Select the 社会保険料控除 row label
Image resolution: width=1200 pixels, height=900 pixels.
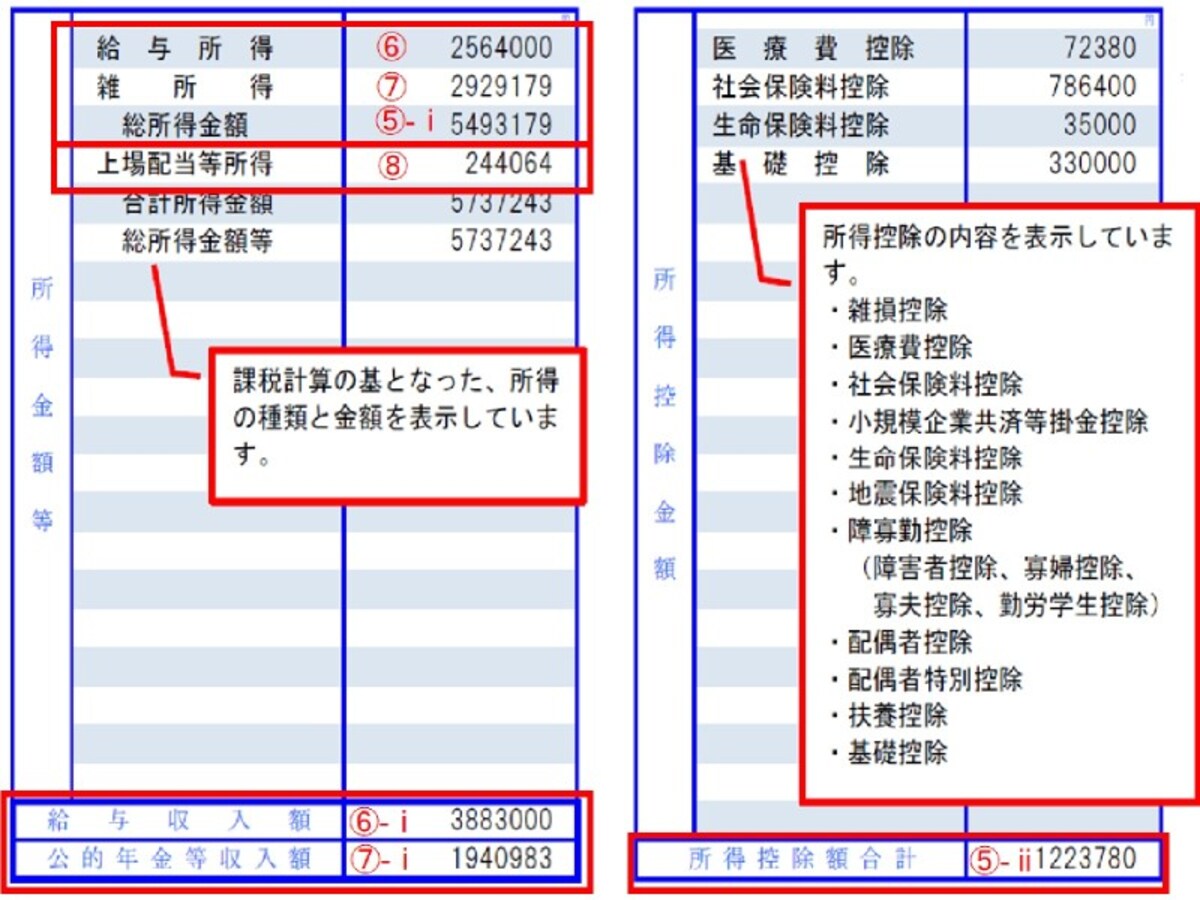(x=801, y=87)
